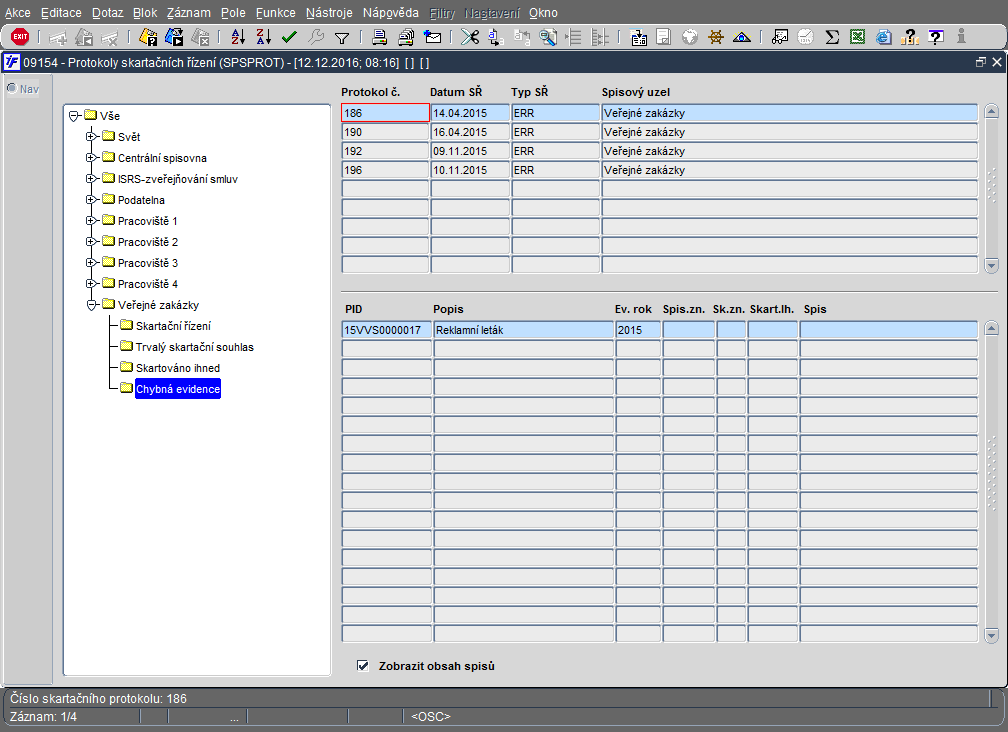Restore the inner SPSPROT form window
Image resolution: width=1008 pixels, height=732 pixels.
point(980,62)
